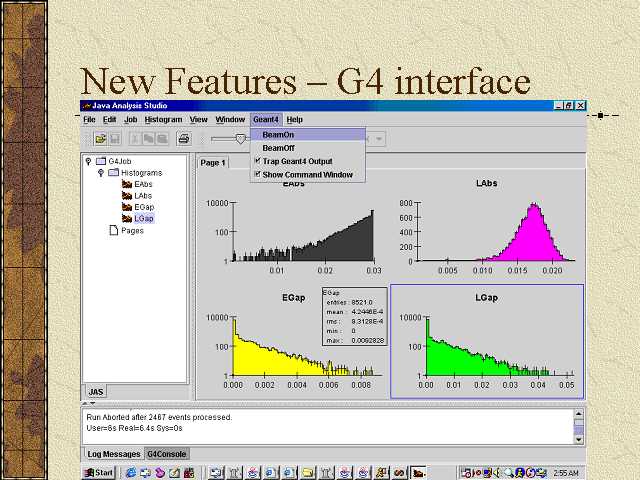Open the Histogram menu

coord(163,119)
